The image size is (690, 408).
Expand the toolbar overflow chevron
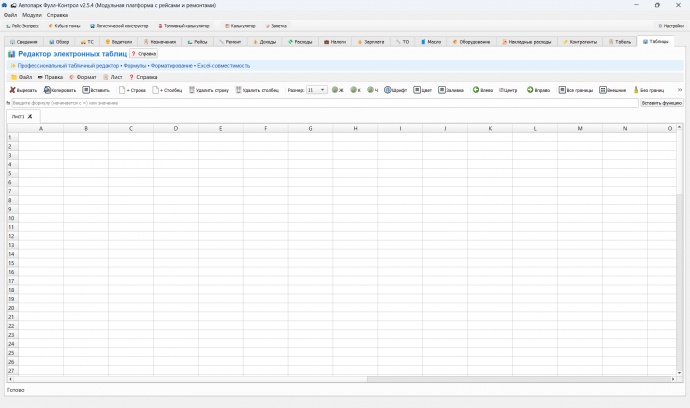pyautogui.click(x=680, y=90)
